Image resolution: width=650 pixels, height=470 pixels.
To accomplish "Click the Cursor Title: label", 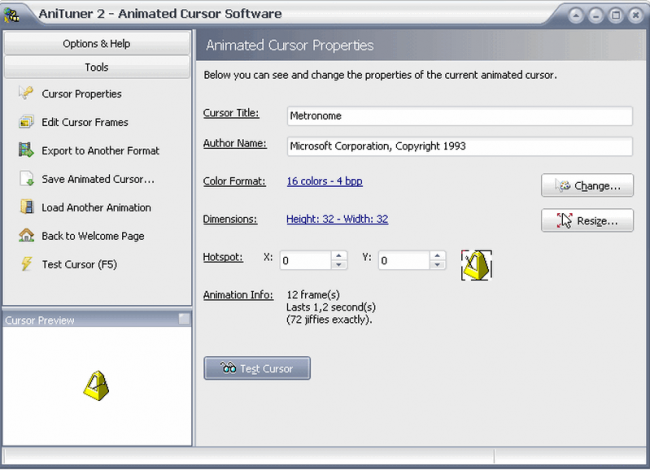I will click(231, 113).
